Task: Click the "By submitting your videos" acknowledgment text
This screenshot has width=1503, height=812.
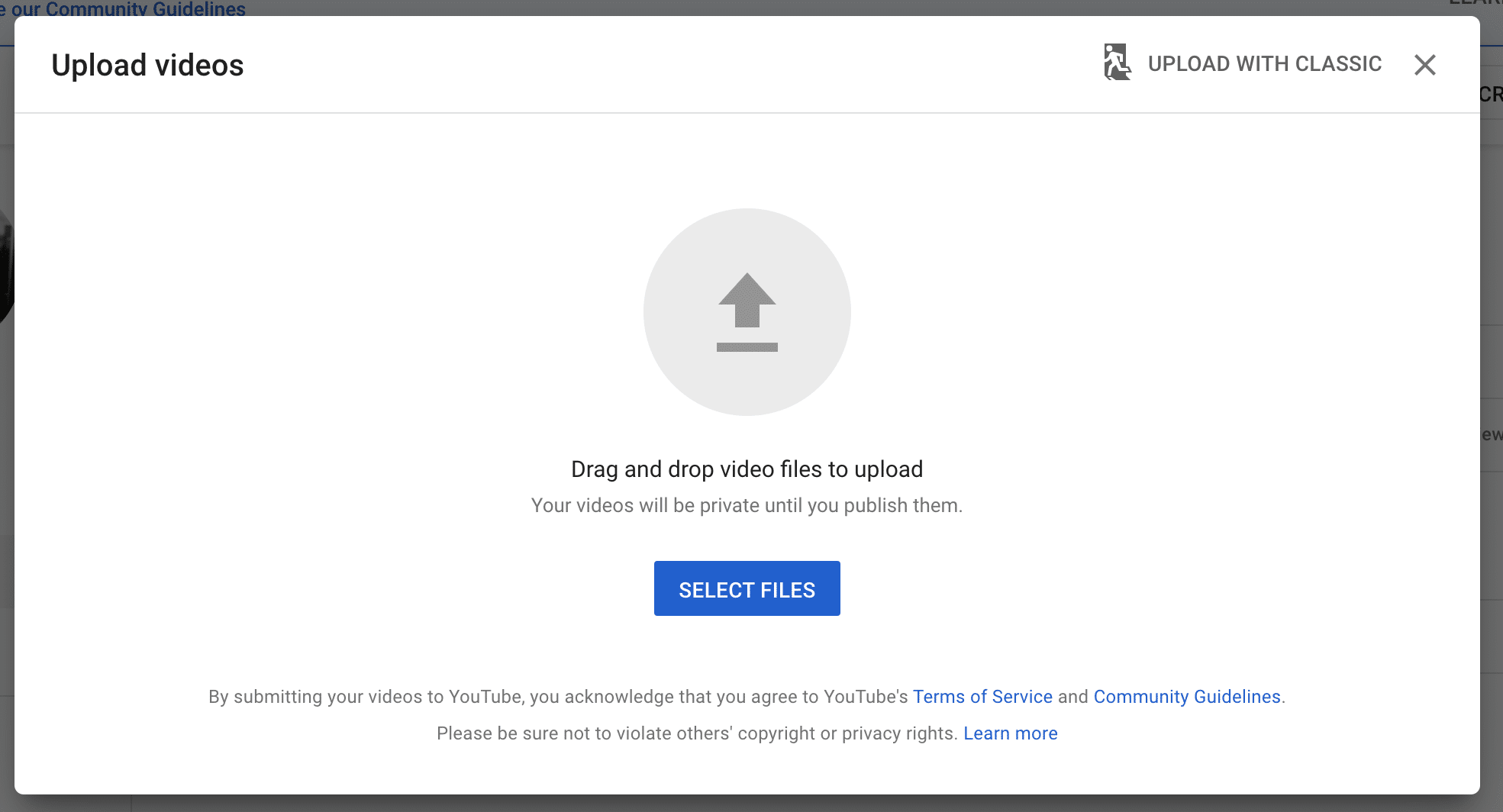Action: tap(557, 697)
